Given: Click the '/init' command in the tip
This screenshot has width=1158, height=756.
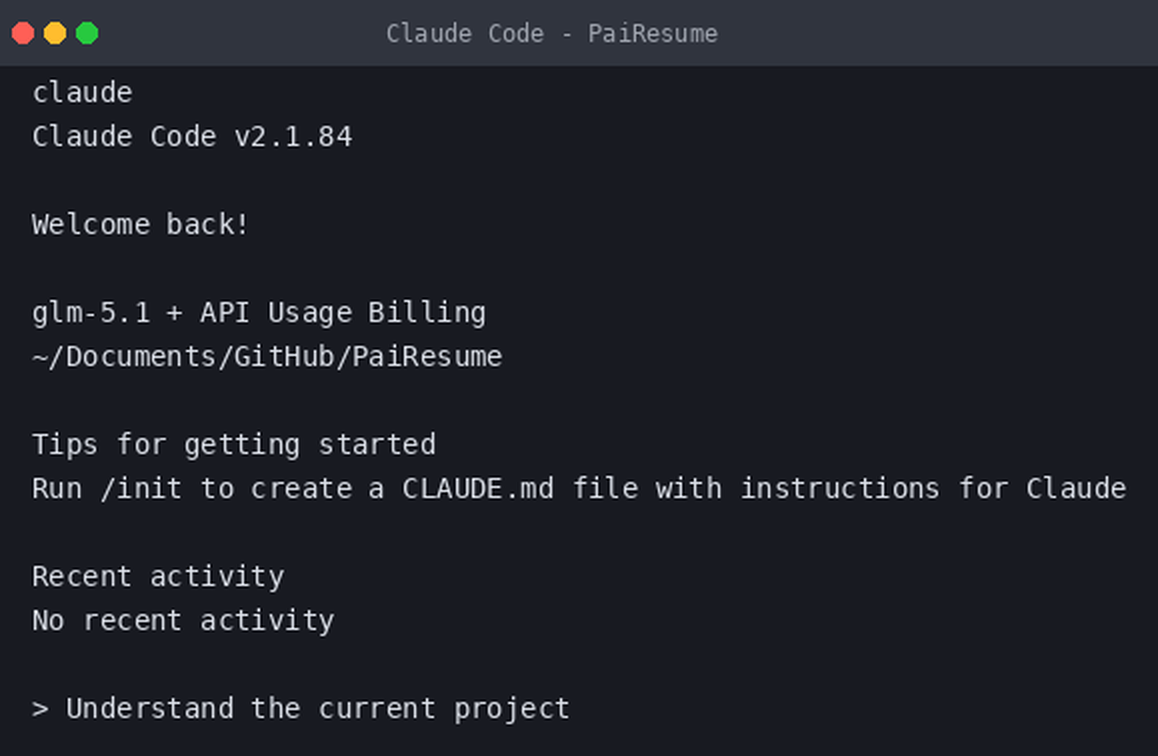Looking at the screenshot, I should (141, 489).
